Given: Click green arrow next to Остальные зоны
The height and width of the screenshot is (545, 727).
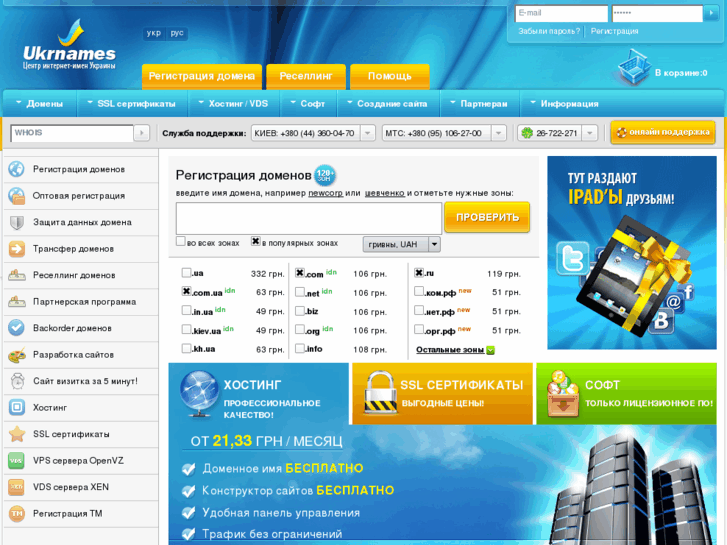Looking at the screenshot, I should point(491,350).
